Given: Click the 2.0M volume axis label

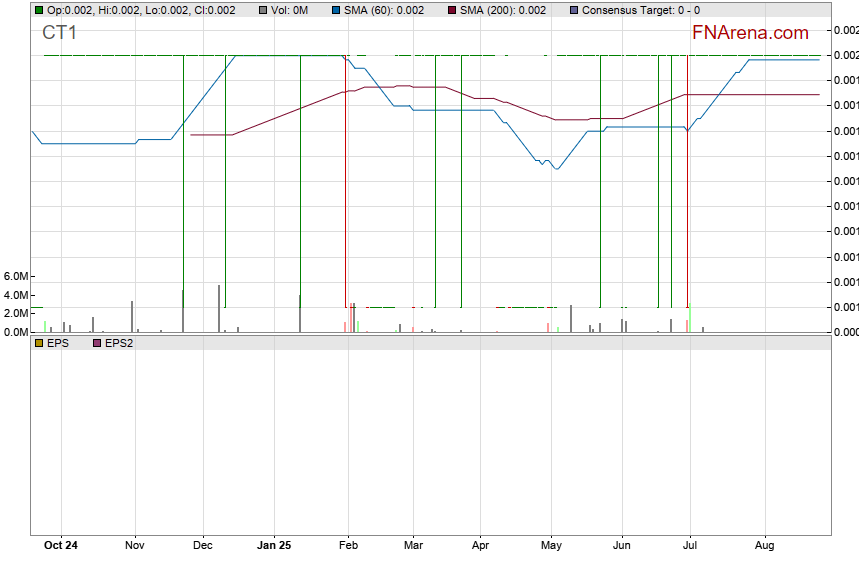Looking at the screenshot, I should click(15, 314).
